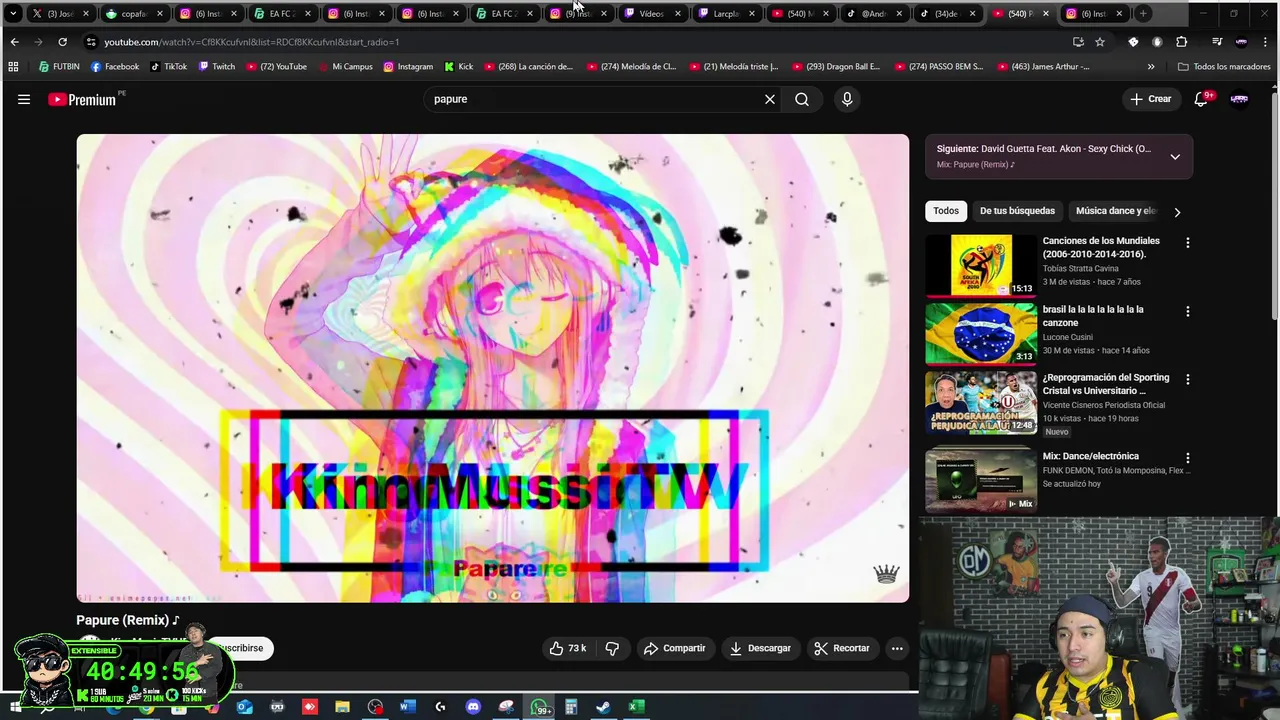
Task: Show the hidden bookmarks overflow chevron
Action: coord(1151,67)
